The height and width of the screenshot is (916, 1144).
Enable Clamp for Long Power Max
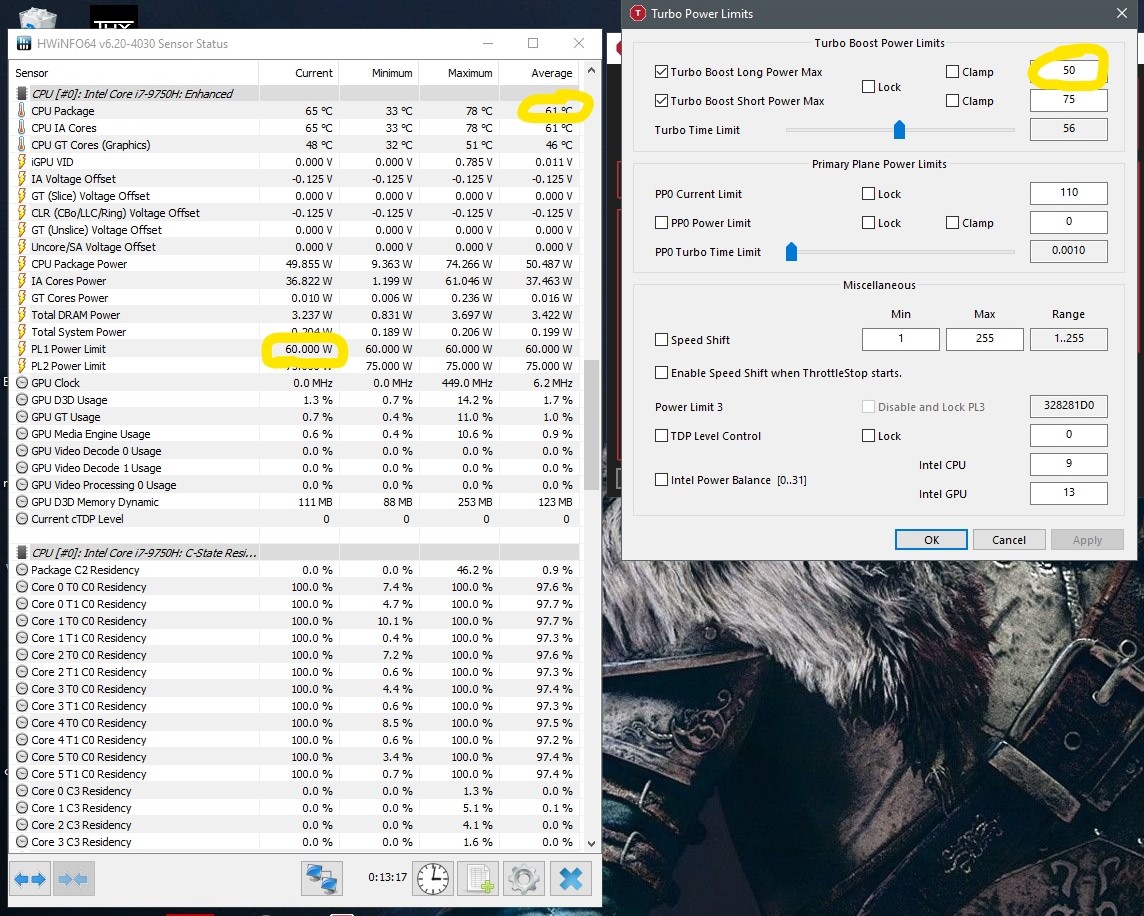pos(952,72)
